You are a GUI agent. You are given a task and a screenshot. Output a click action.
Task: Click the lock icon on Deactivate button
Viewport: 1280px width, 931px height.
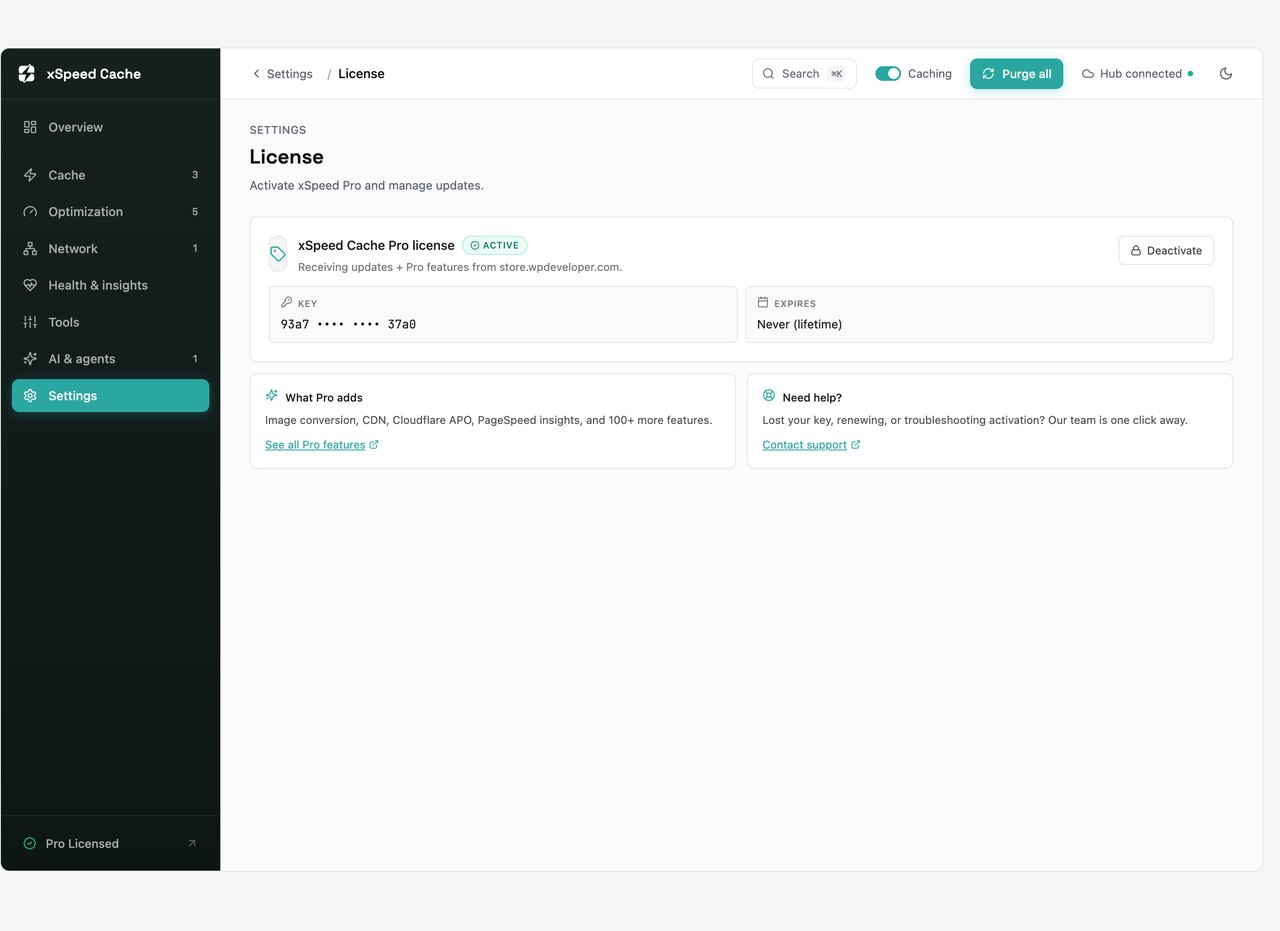1136,251
